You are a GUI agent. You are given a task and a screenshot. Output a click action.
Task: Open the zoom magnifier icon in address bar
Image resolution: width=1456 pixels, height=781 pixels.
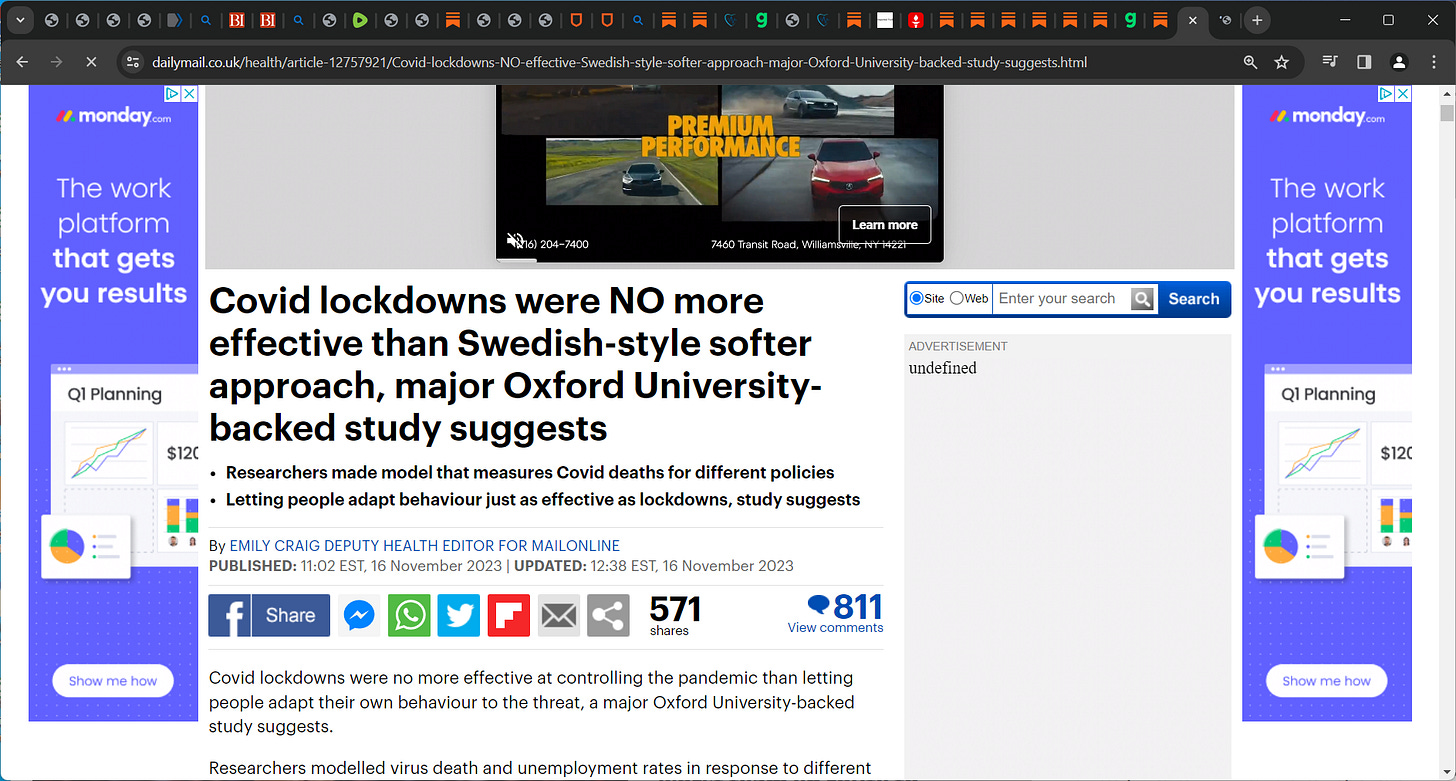click(x=1250, y=62)
